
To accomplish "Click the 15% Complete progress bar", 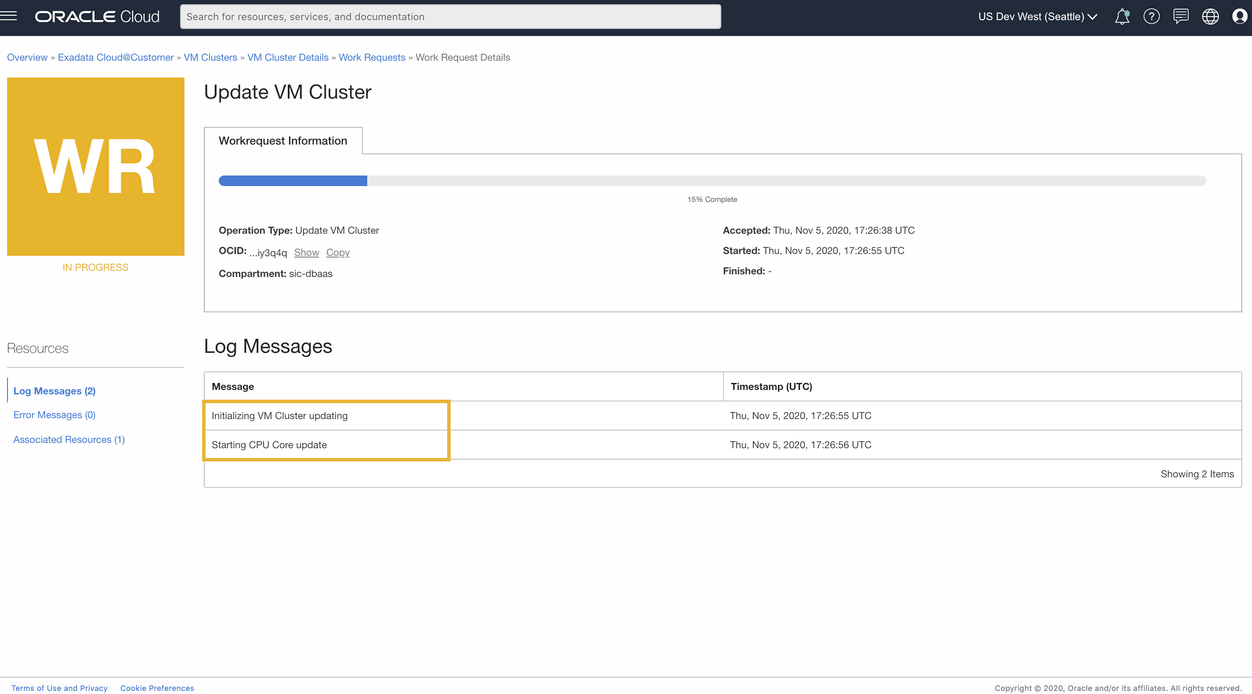I will click(x=711, y=180).
